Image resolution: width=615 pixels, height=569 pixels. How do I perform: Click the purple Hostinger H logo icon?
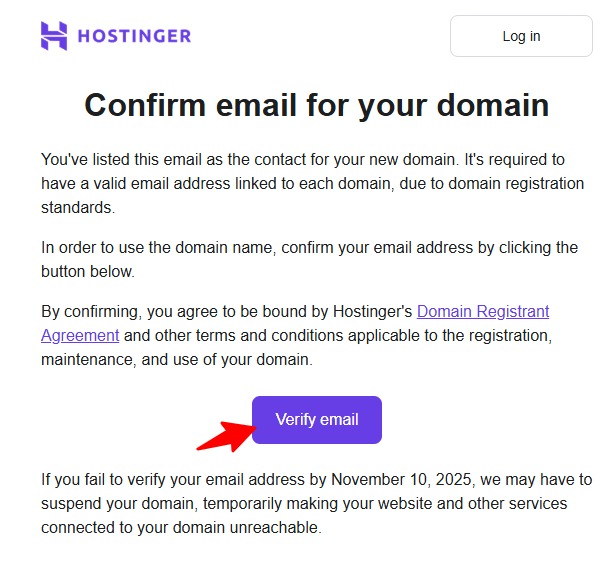[54, 36]
